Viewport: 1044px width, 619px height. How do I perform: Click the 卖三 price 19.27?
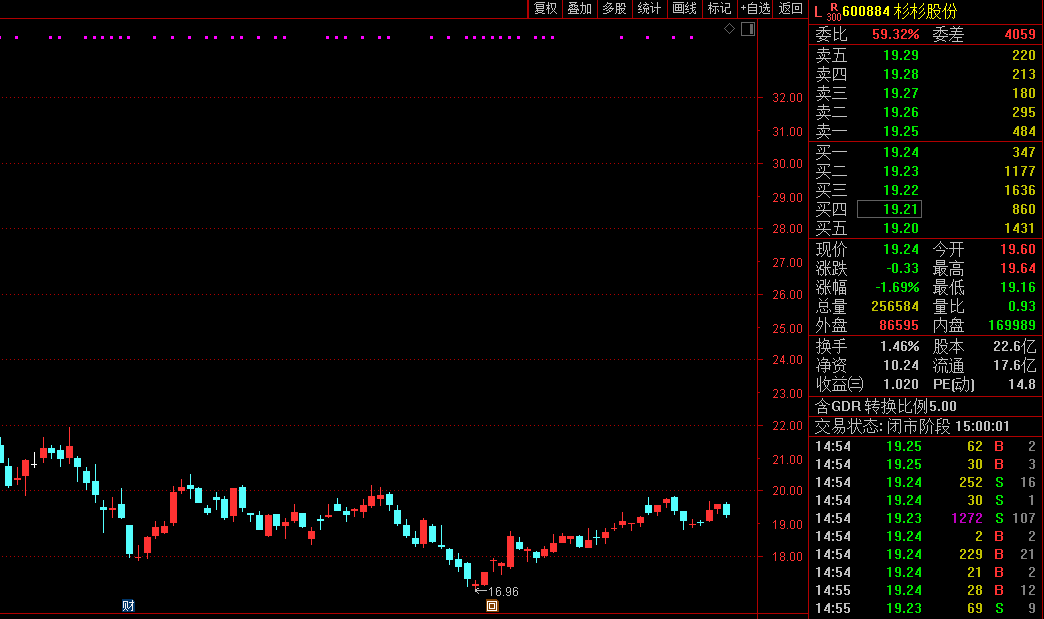(901, 93)
